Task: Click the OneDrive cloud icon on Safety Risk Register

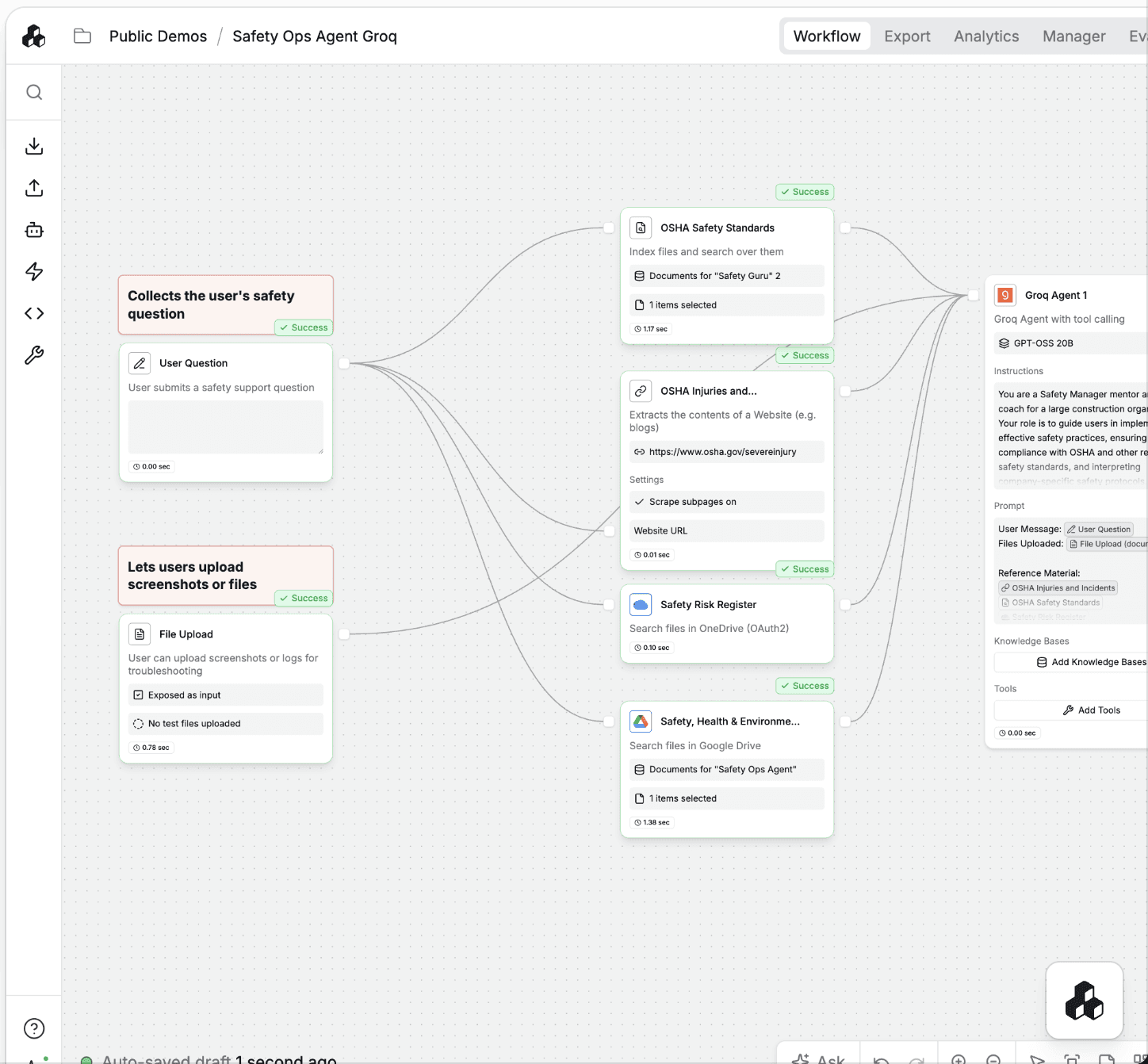Action: click(x=641, y=604)
